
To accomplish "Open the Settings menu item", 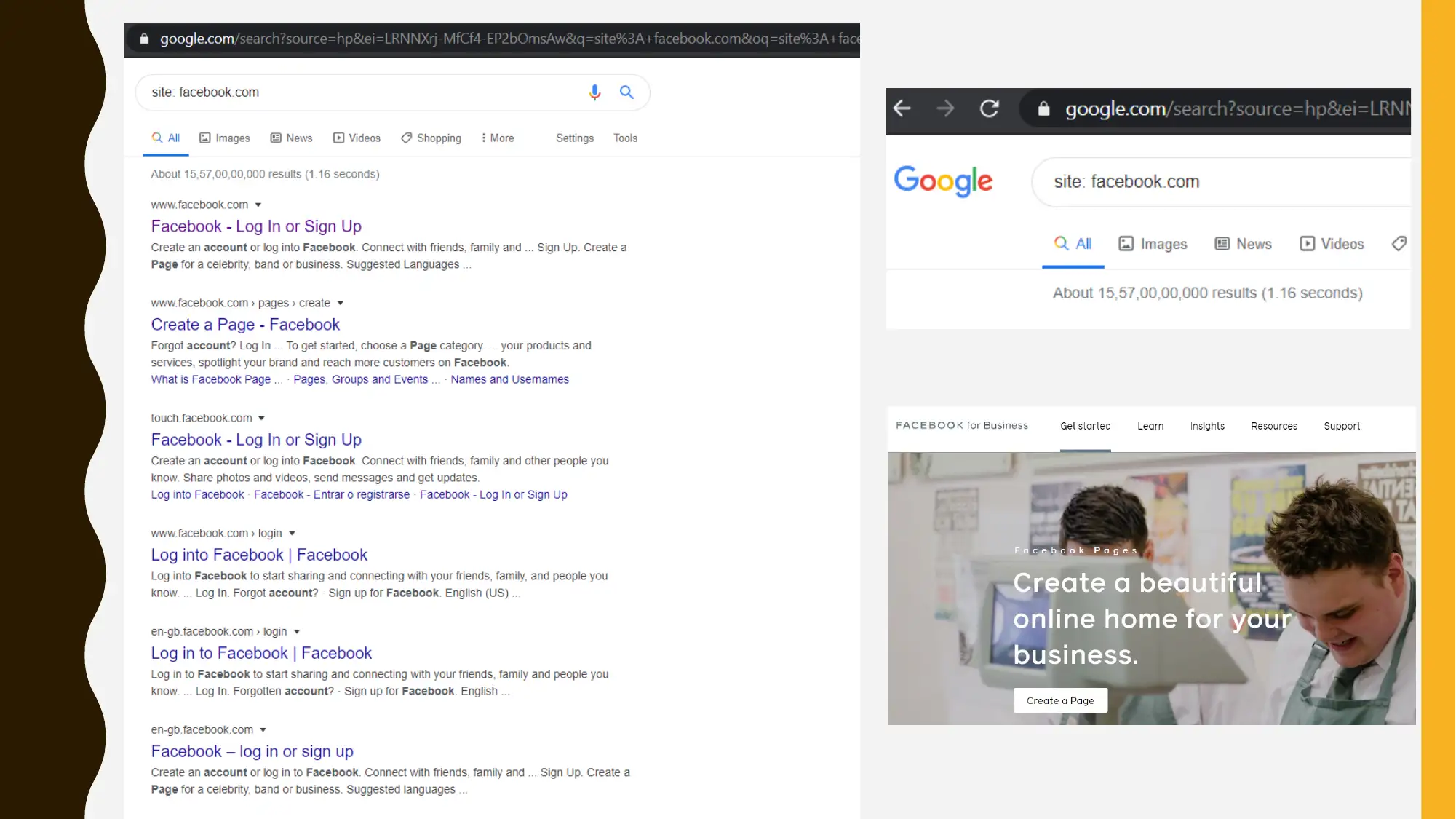I will [574, 138].
